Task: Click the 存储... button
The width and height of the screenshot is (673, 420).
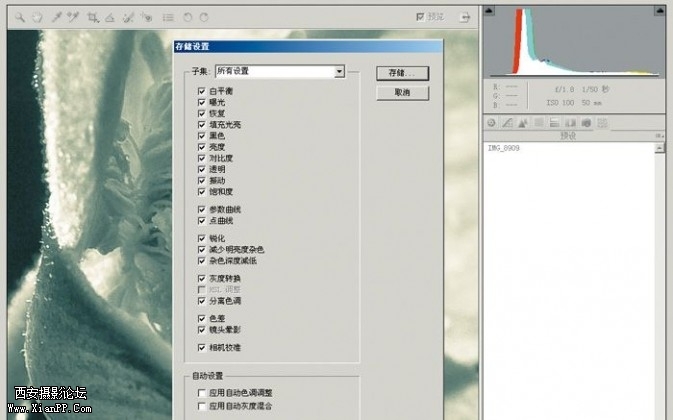Action: pos(402,73)
